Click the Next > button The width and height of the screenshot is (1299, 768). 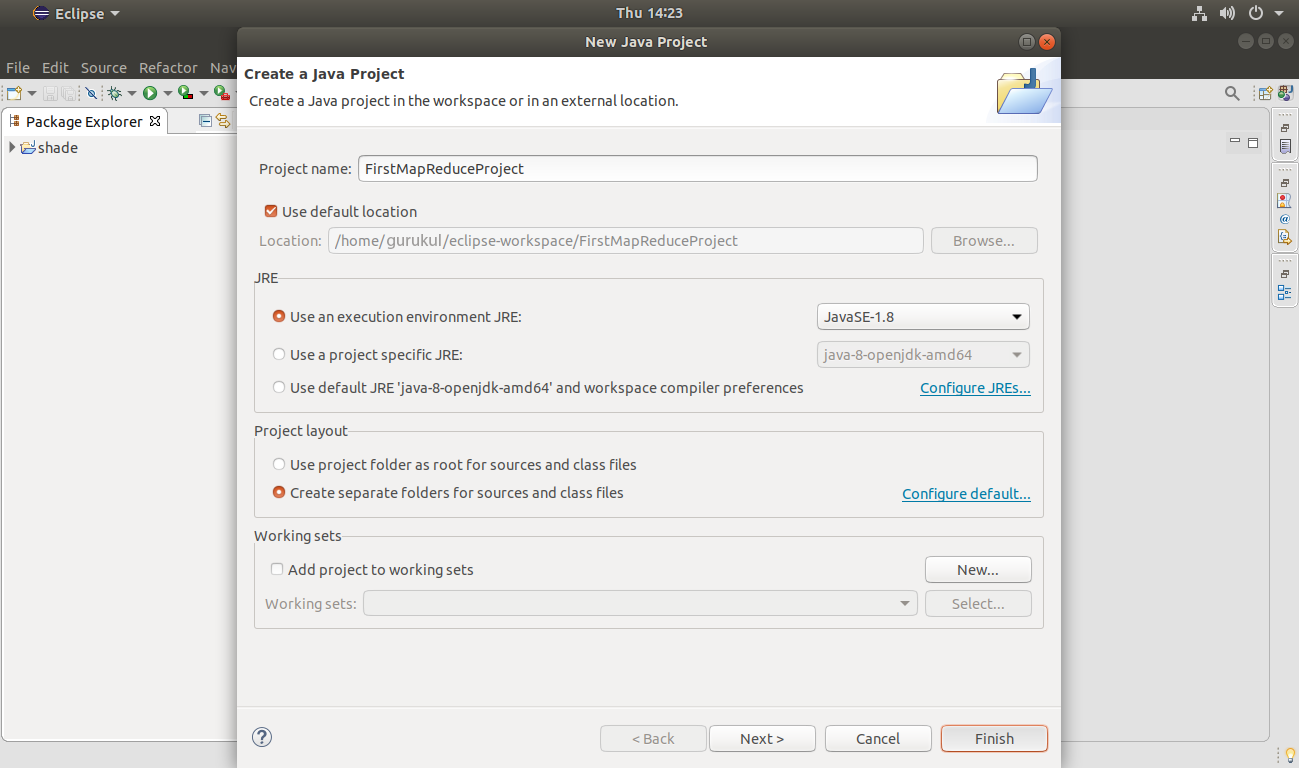point(762,738)
